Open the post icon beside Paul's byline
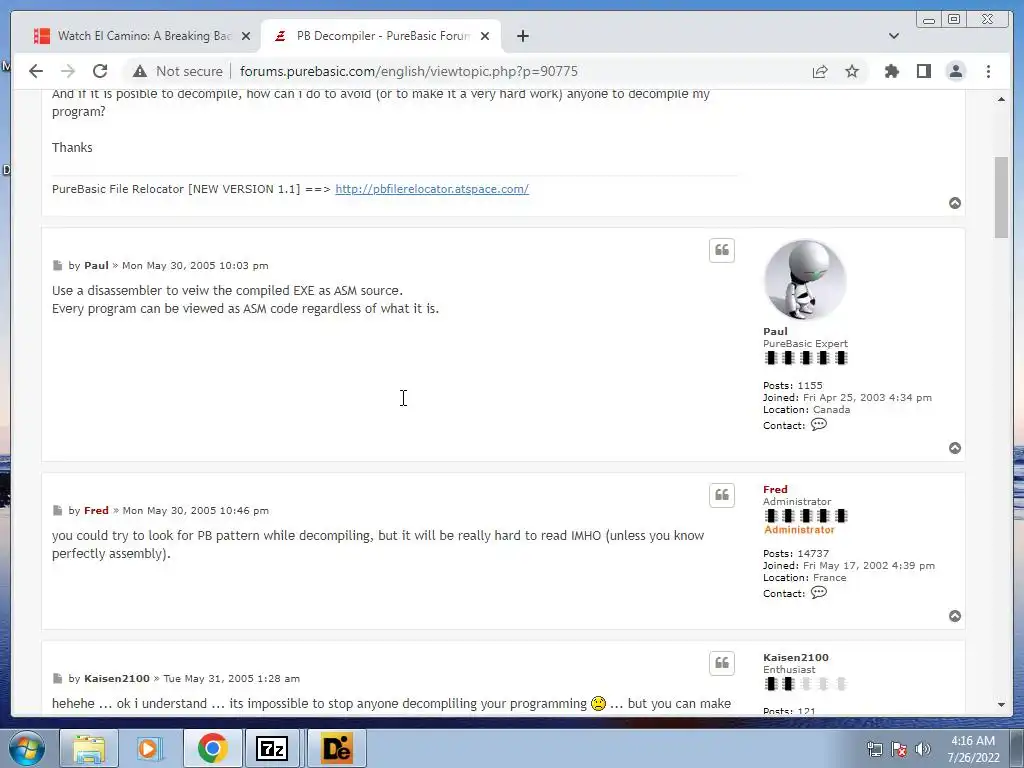 [x=57, y=265]
